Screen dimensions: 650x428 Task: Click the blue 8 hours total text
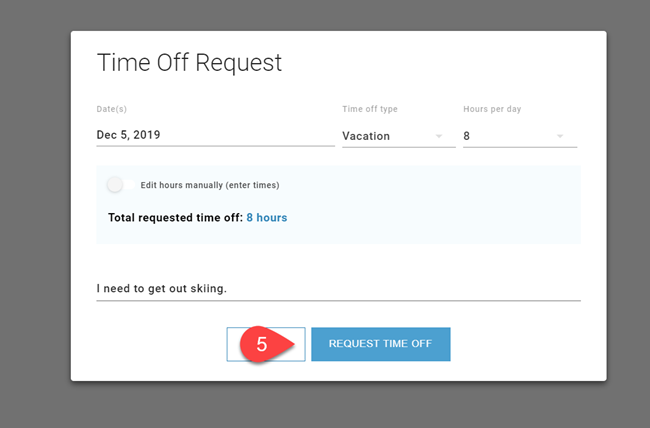[x=267, y=217]
